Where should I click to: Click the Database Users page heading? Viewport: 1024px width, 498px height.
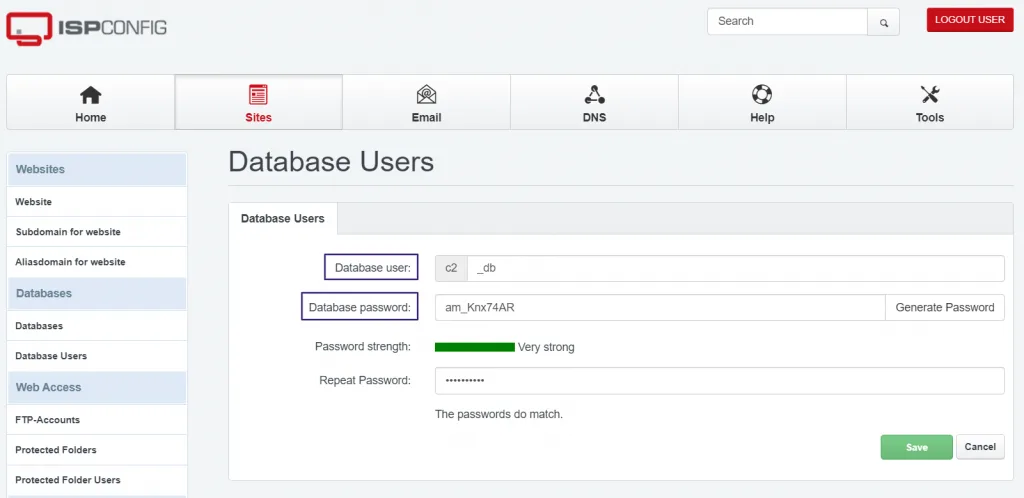coord(331,162)
